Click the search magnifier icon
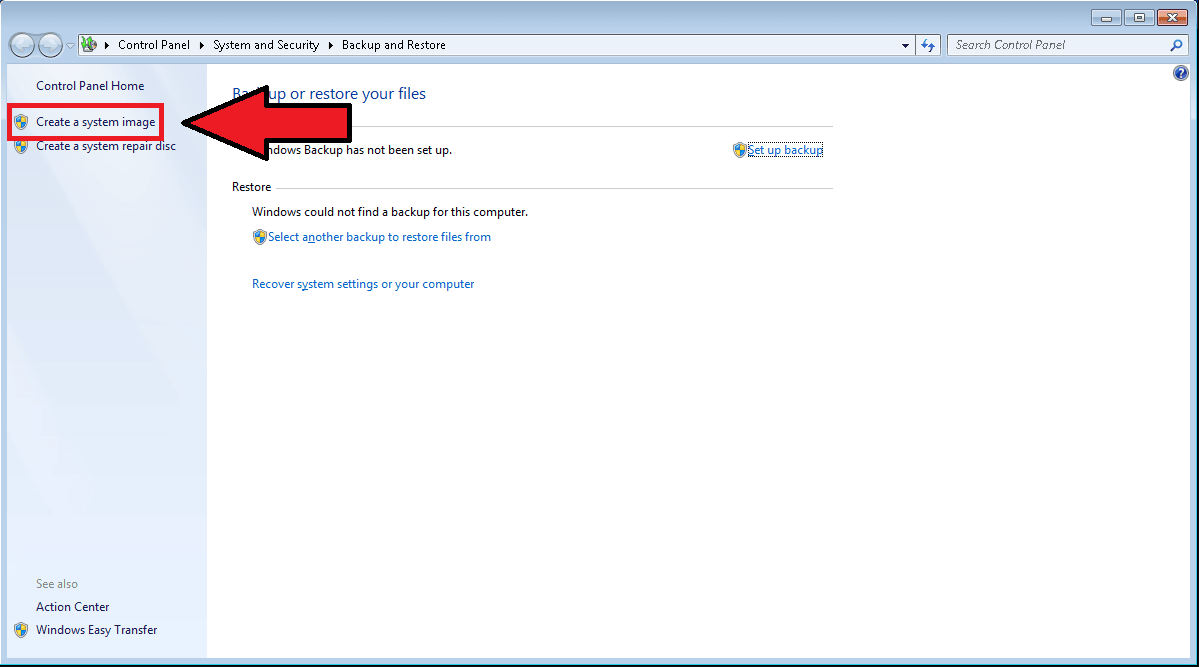The width and height of the screenshot is (1199, 667). coord(1176,45)
